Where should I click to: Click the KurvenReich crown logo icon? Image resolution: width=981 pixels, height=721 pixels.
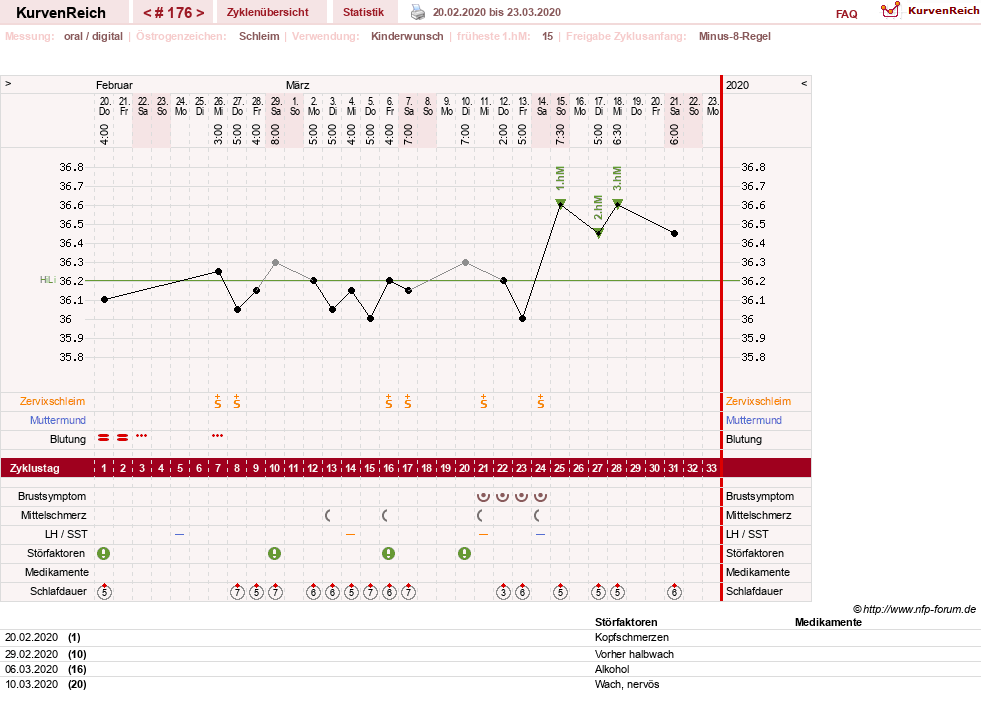(x=890, y=10)
